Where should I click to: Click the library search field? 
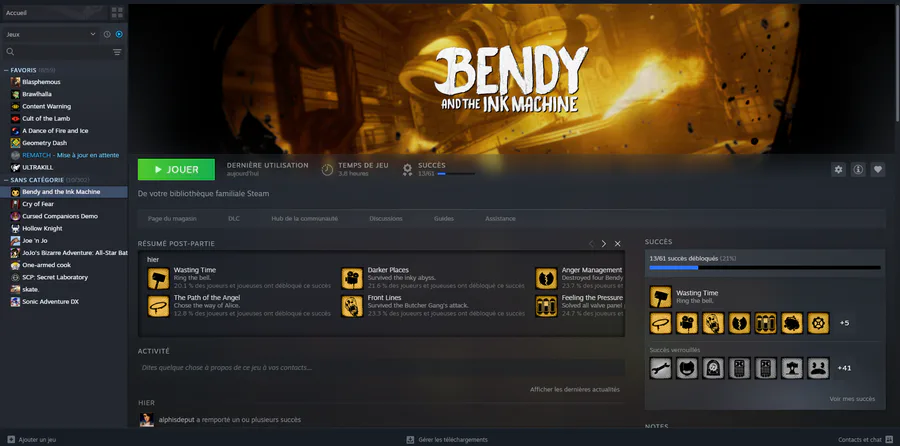tap(56, 52)
